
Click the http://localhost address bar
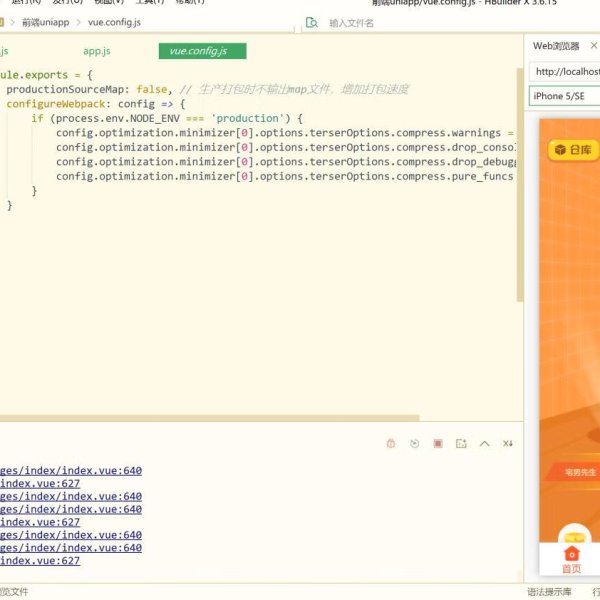click(566, 72)
